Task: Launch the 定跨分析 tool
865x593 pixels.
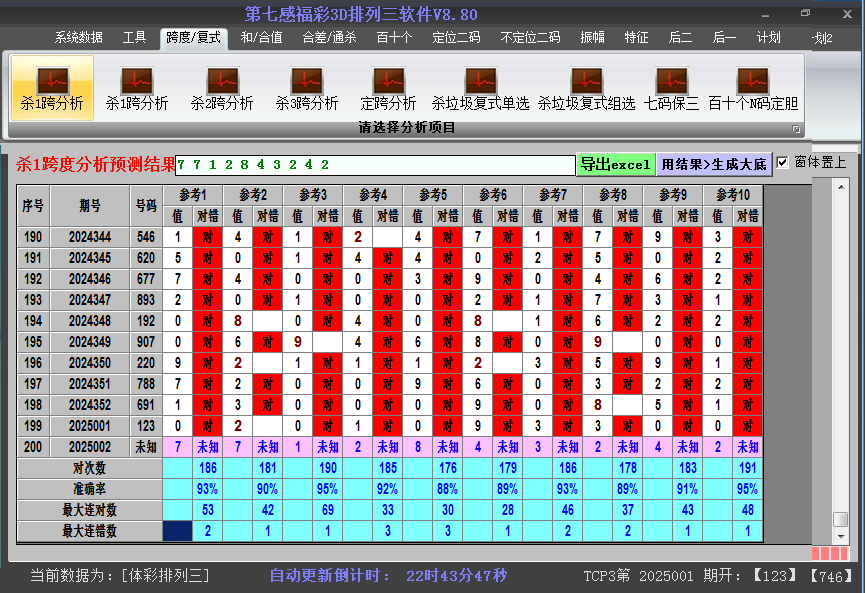Action: (388, 88)
